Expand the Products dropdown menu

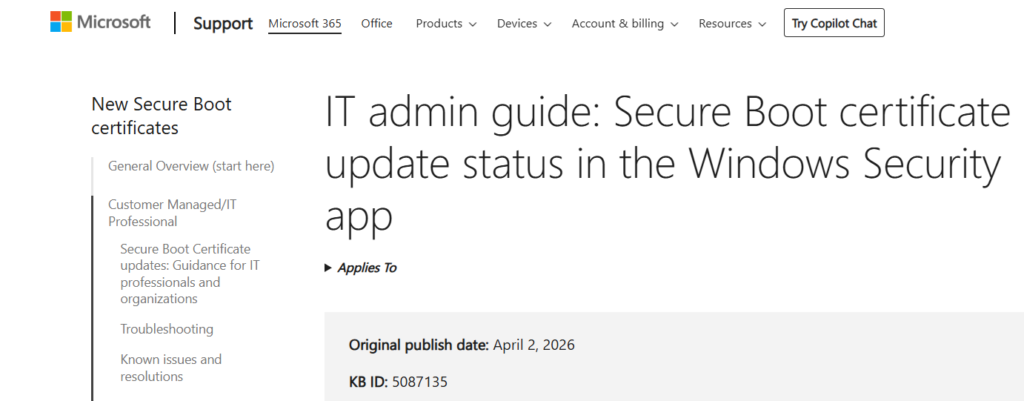point(445,23)
